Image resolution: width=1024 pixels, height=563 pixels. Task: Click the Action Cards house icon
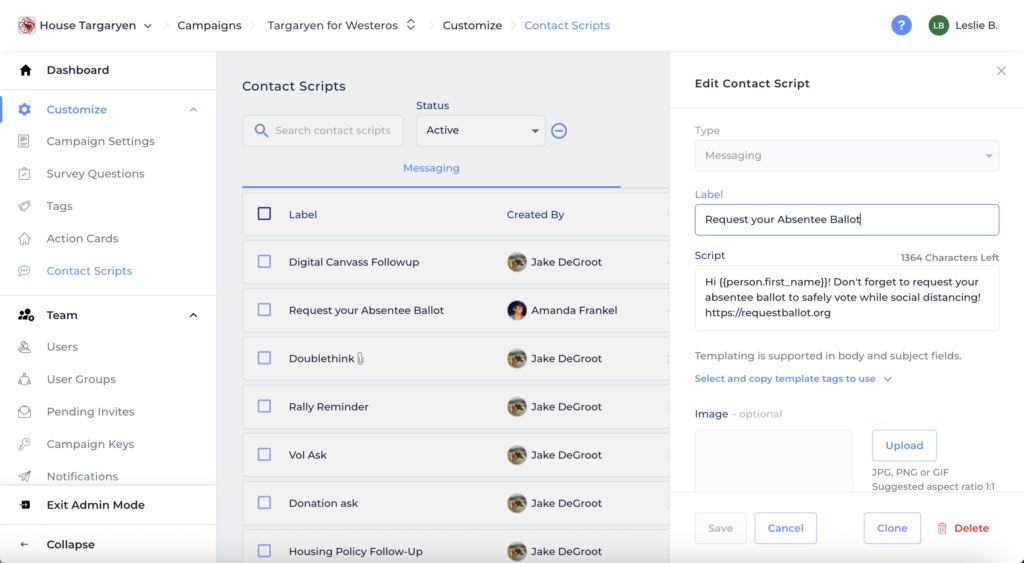point(24,238)
